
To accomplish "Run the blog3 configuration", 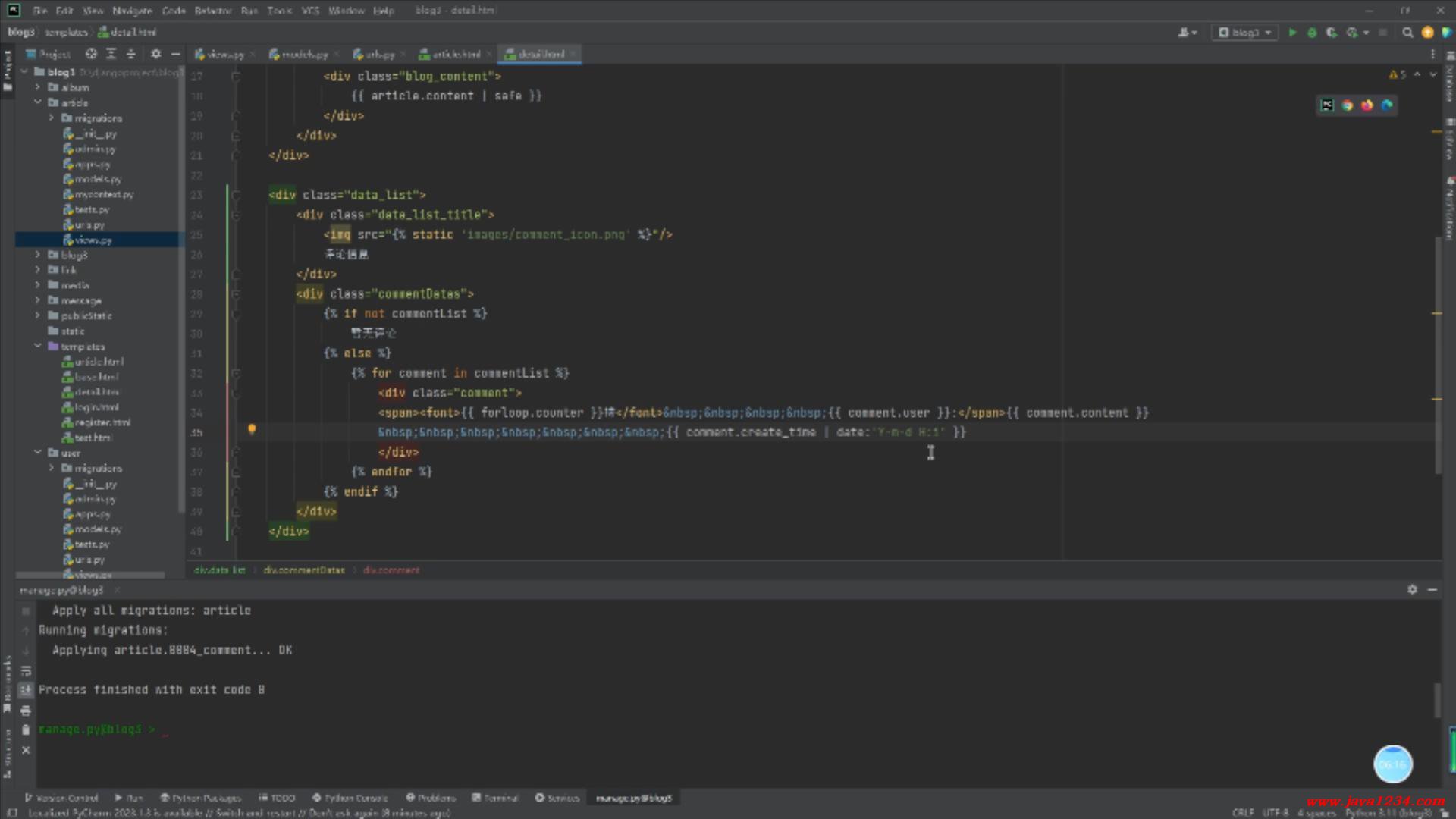I will [x=1292, y=33].
